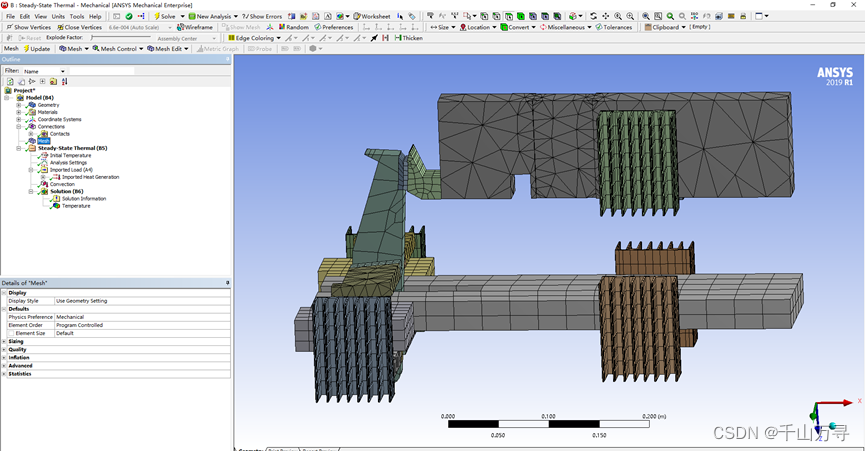This screenshot has width=865, height=451.
Task: Open the Edge Coloring dropdown
Action: [x=254, y=38]
